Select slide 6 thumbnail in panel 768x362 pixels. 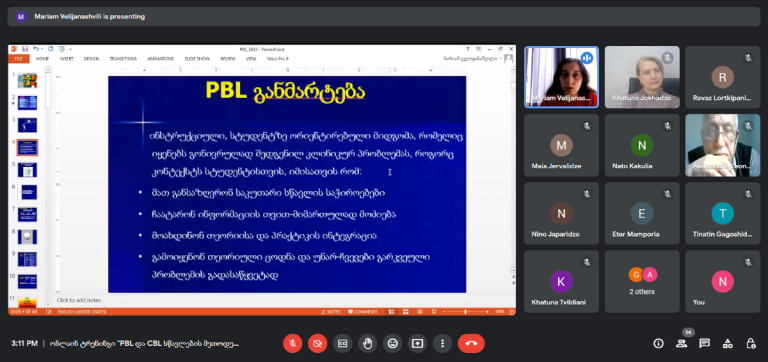tap(27, 192)
